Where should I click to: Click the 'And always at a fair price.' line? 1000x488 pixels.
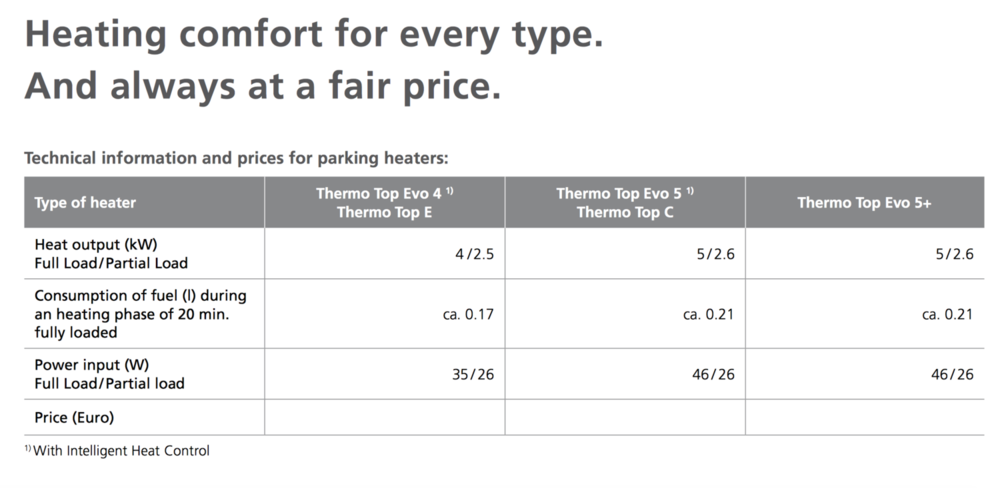(x=261, y=85)
